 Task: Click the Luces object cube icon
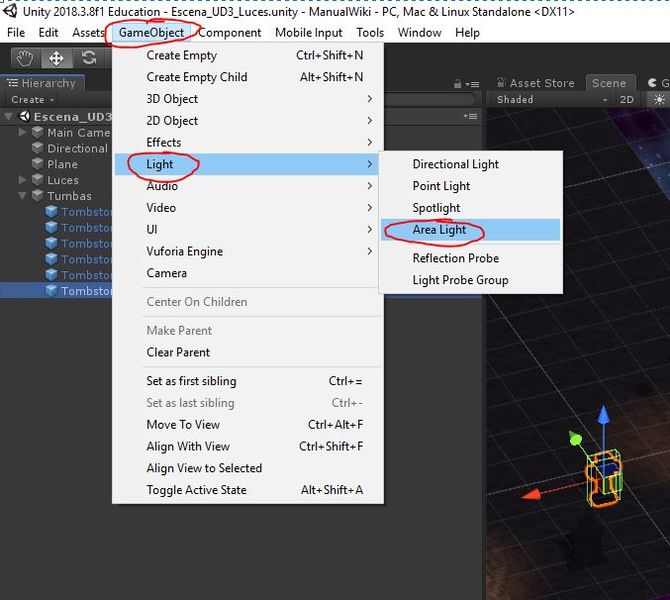[38, 179]
